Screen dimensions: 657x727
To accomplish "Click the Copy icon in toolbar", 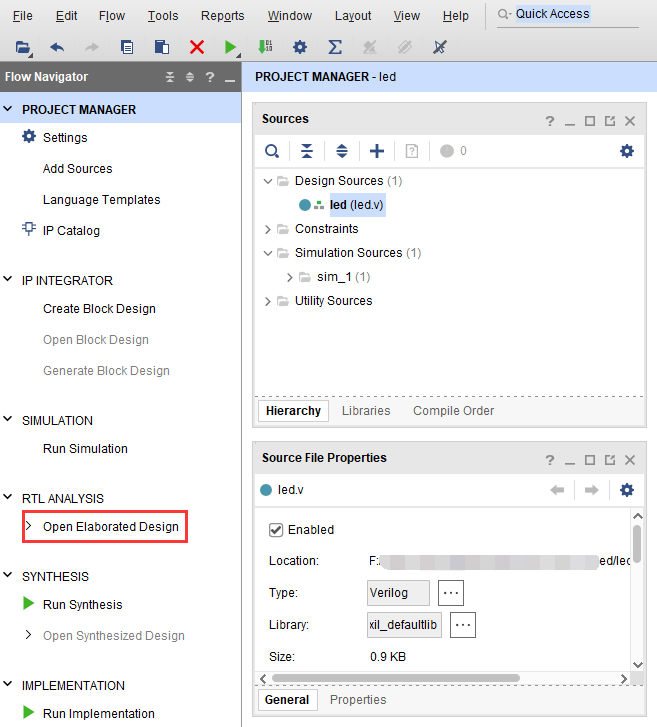I will 127,47.
